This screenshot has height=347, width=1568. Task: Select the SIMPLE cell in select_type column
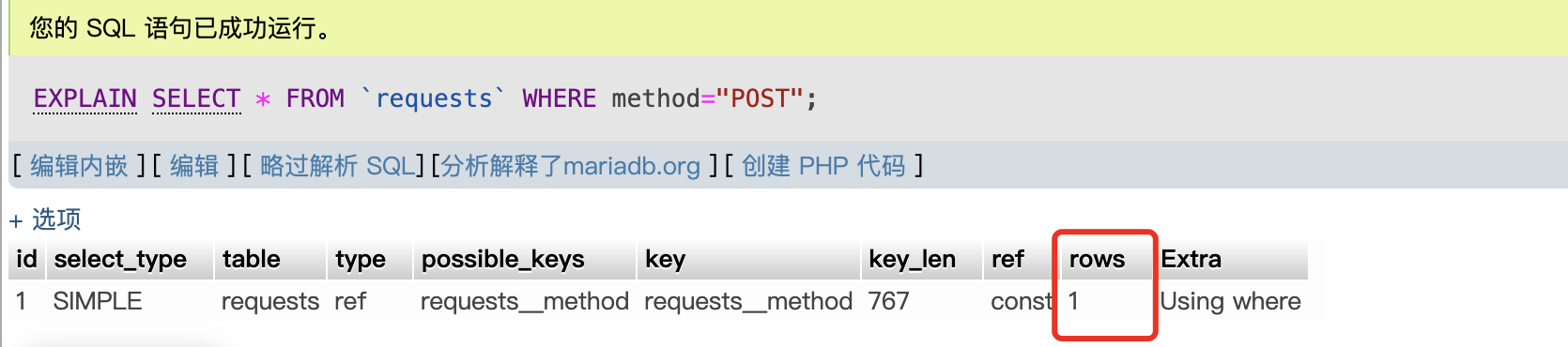[x=98, y=301]
